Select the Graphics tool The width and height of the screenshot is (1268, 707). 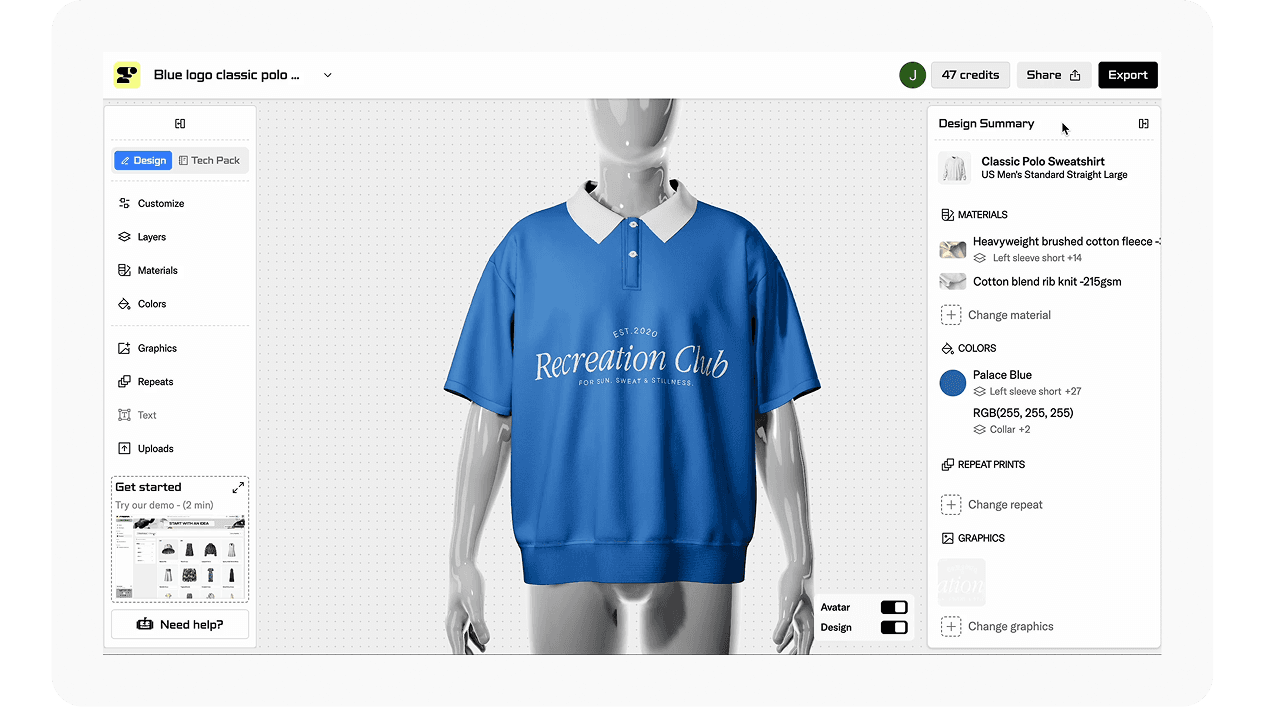click(157, 347)
